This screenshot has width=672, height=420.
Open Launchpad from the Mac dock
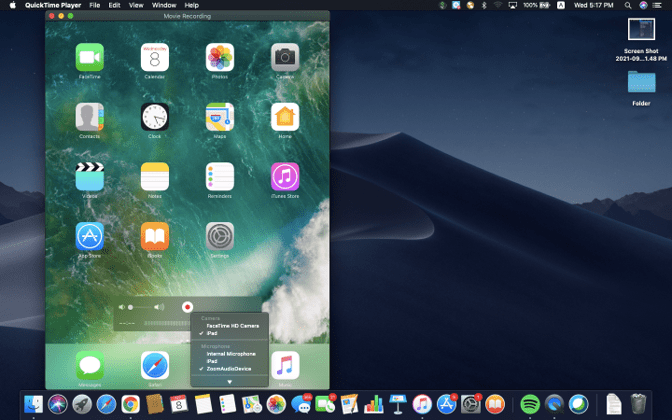pyautogui.click(x=82, y=404)
